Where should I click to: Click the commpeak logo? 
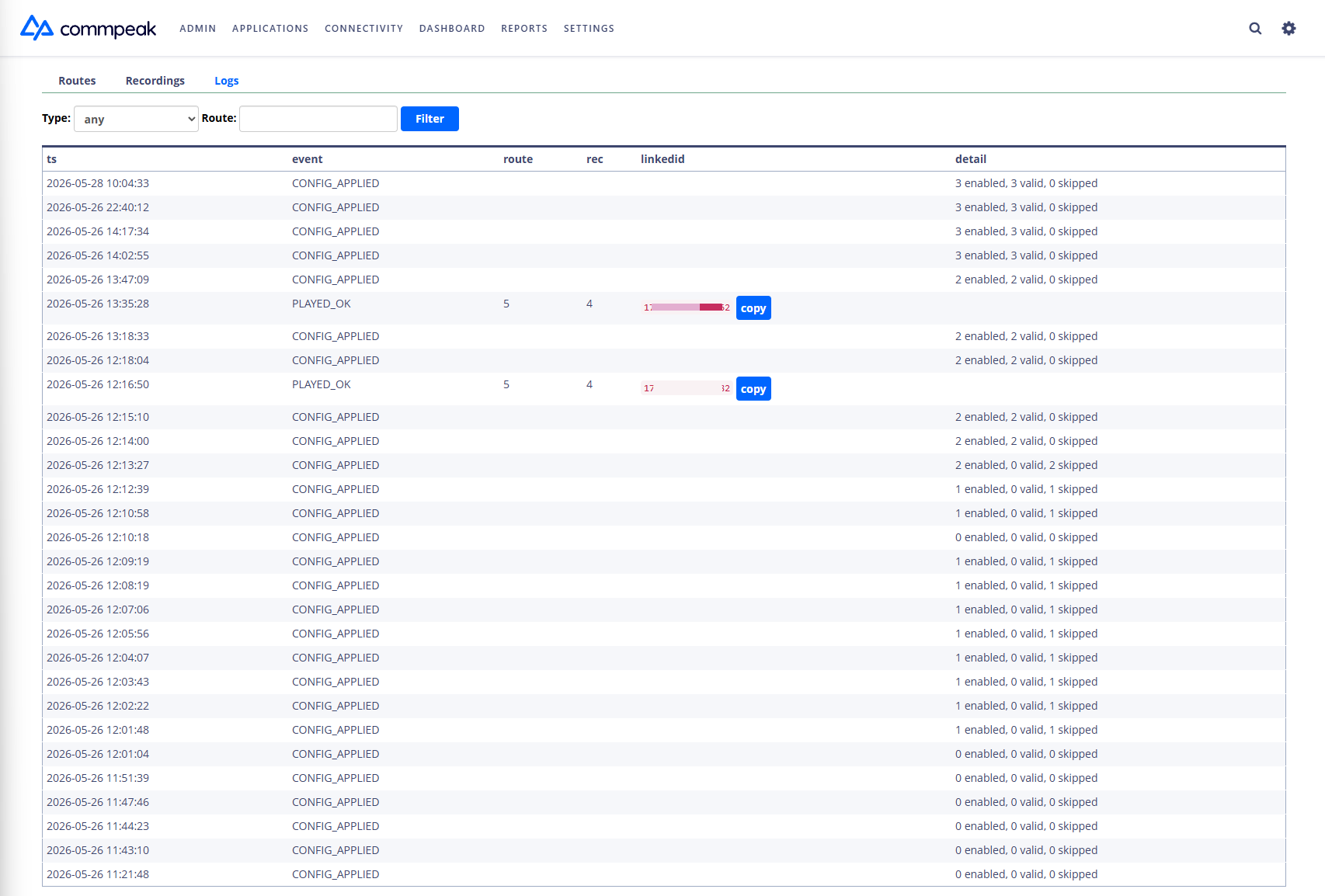88,28
